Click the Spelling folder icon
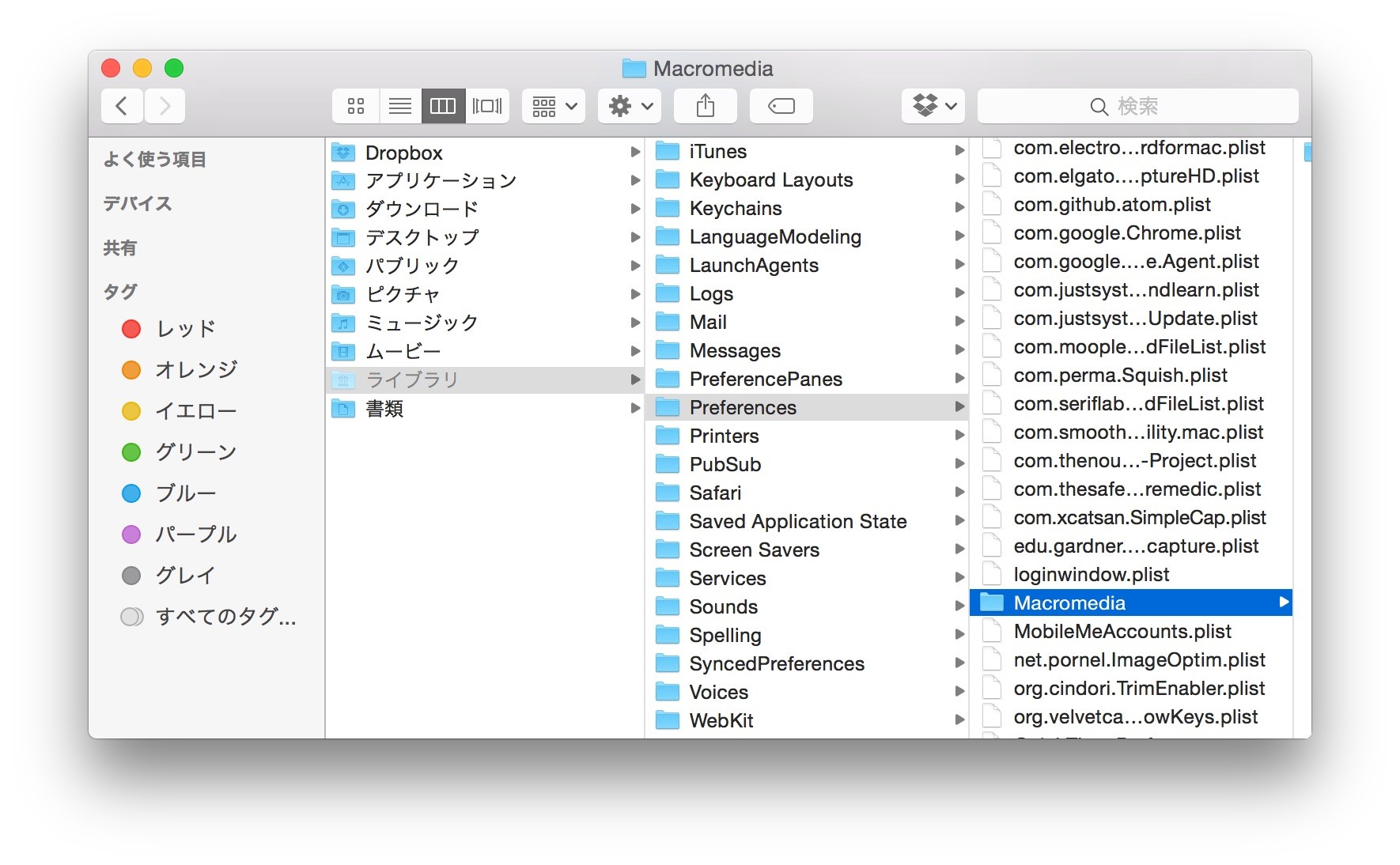1400x865 pixels. click(x=668, y=635)
